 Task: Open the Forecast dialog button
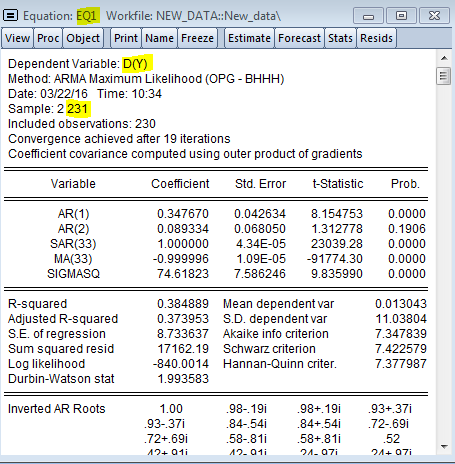pos(299,38)
